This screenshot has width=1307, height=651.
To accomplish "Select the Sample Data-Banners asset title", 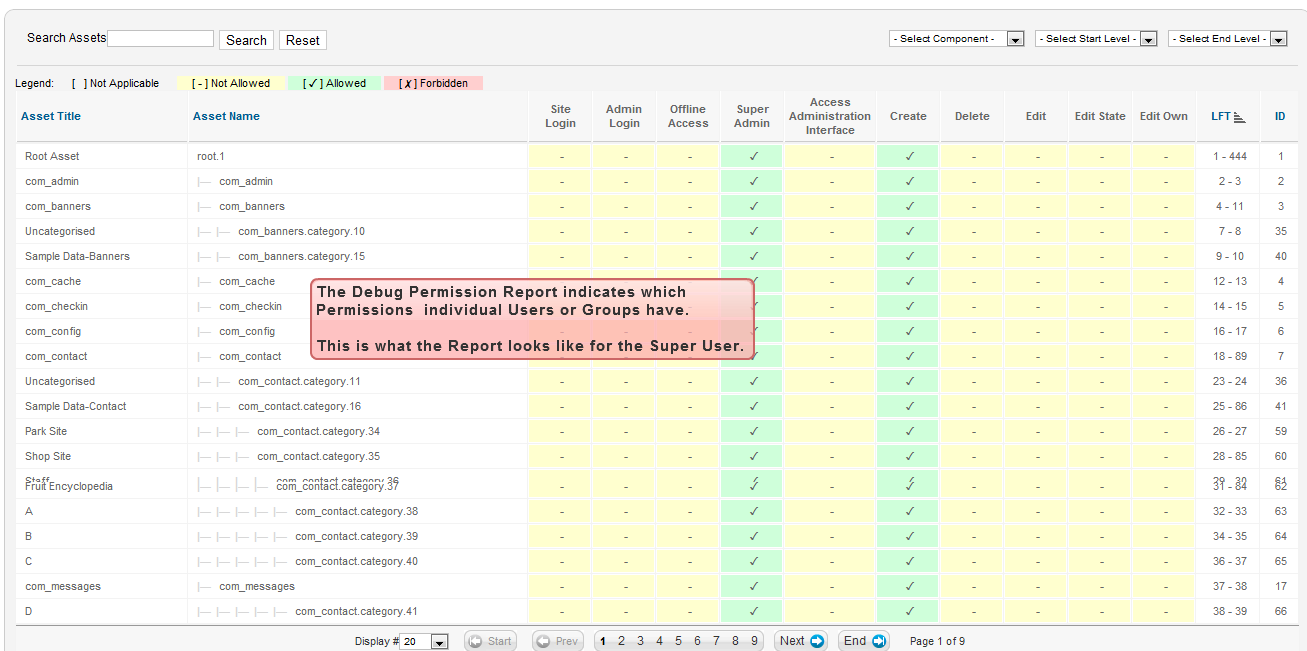I will point(77,256).
